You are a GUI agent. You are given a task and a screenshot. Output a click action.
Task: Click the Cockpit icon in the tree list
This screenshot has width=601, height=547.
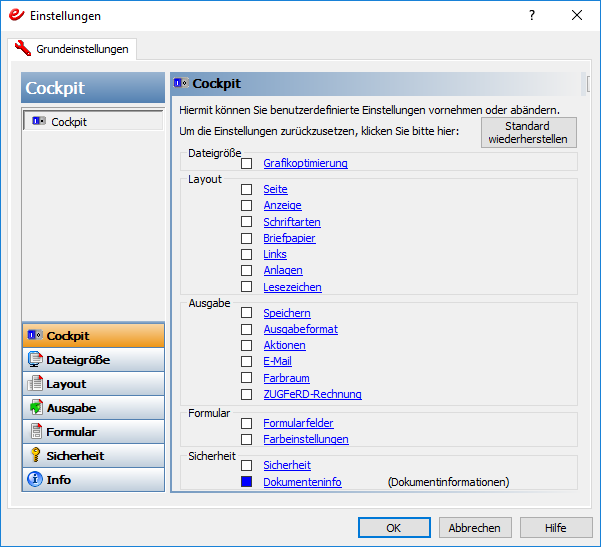coord(39,121)
